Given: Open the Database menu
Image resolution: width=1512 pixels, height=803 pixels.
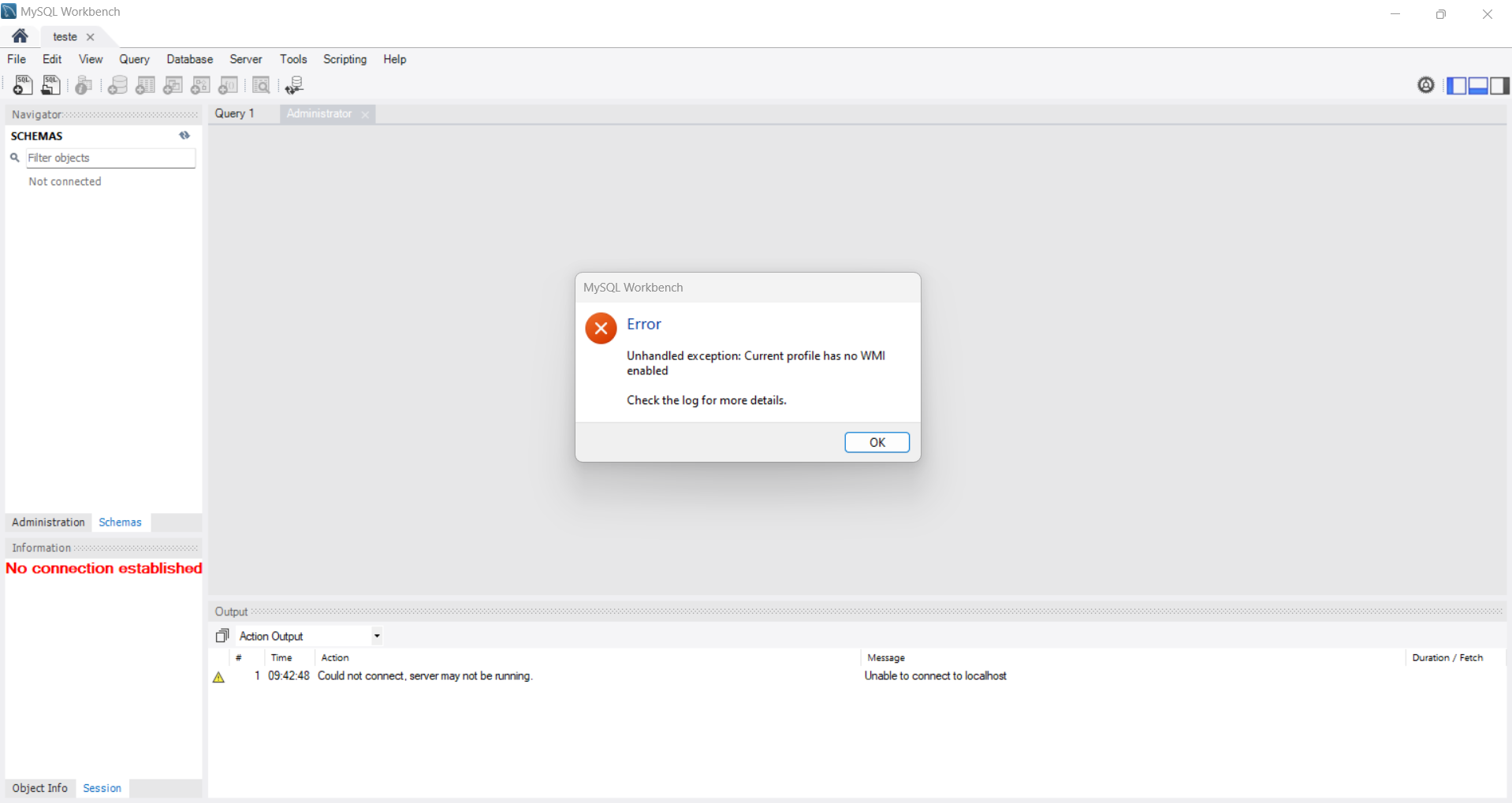Looking at the screenshot, I should [x=190, y=59].
